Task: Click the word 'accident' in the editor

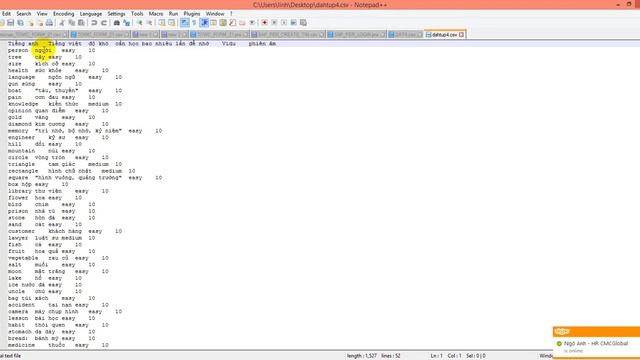Action: tap(21, 304)
